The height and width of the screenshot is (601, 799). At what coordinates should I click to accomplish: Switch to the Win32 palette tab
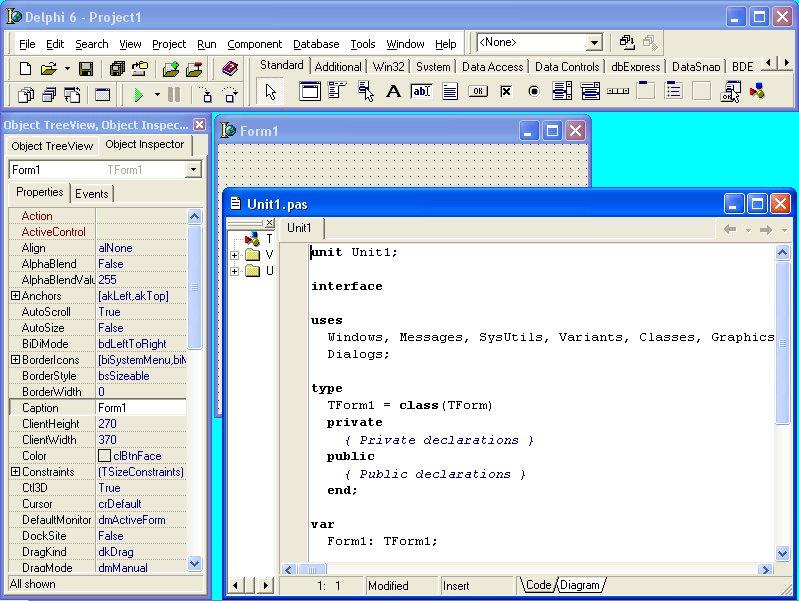pos(388,67)
